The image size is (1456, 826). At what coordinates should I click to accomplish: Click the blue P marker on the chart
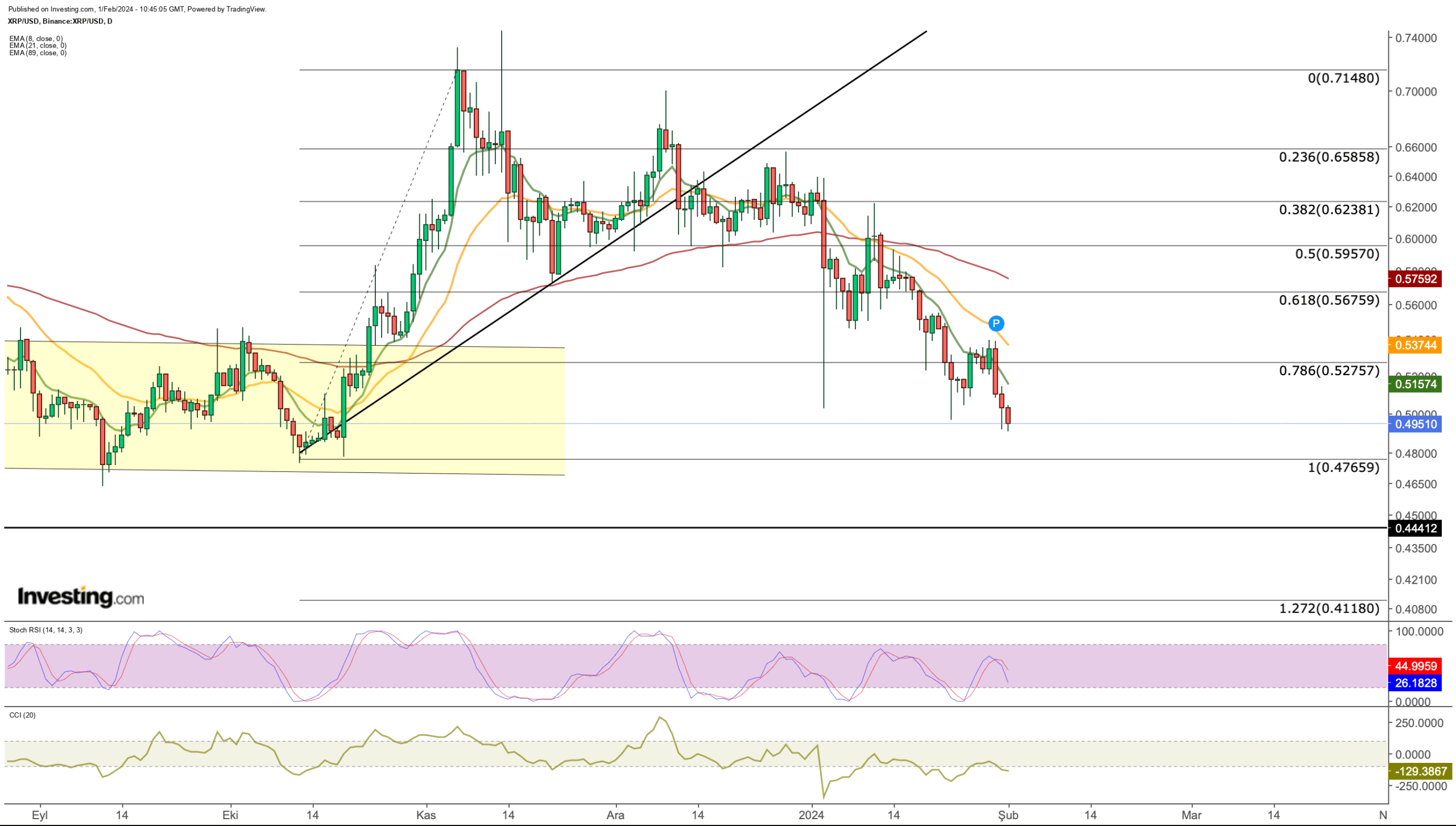[995, 323]
